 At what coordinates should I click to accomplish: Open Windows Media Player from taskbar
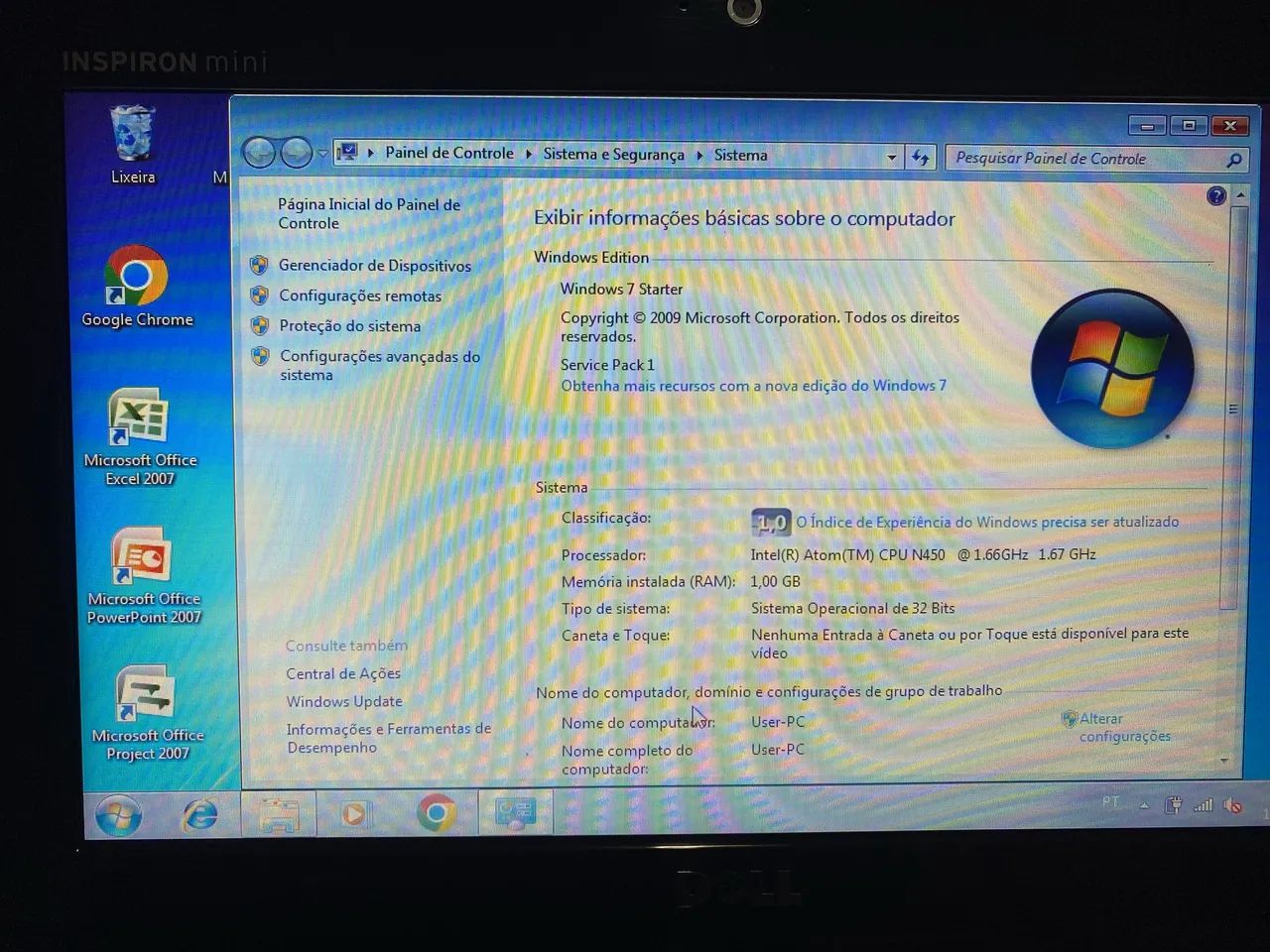click(355, 815)
